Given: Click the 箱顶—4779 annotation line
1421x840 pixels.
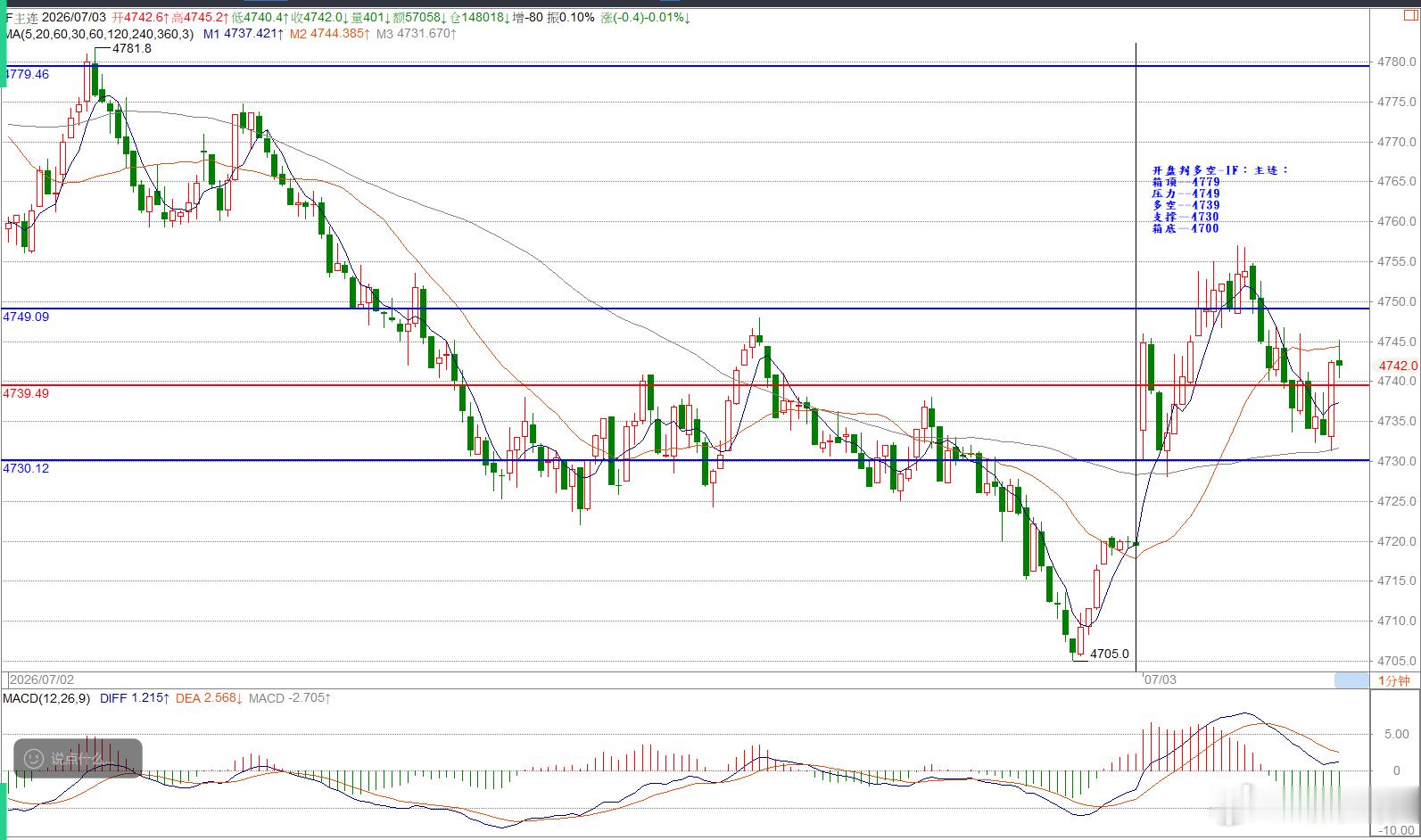Looking at the screenshot, I should [1186, 182].
